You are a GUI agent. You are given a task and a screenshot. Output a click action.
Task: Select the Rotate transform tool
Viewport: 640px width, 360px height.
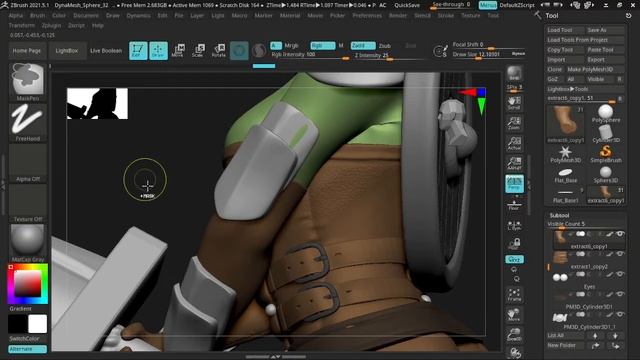[x=219, y=51]
